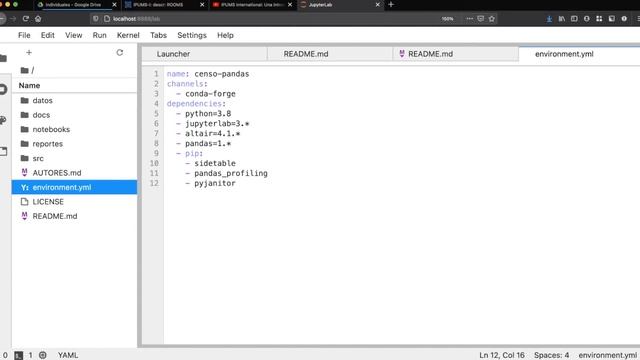The width and height of the screenshot is (640, 360).
Task: Click Ln 12, Col 16 cursor position indicator
Action: pos(502,355)
